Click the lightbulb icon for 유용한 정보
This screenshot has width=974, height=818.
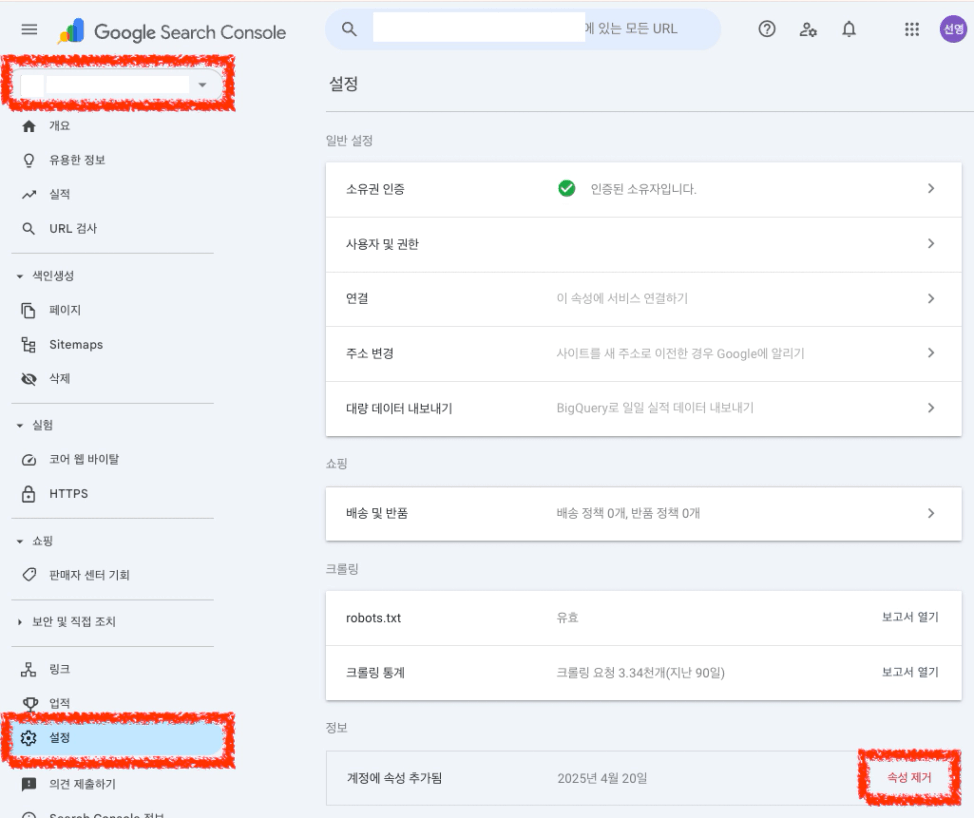29,160
